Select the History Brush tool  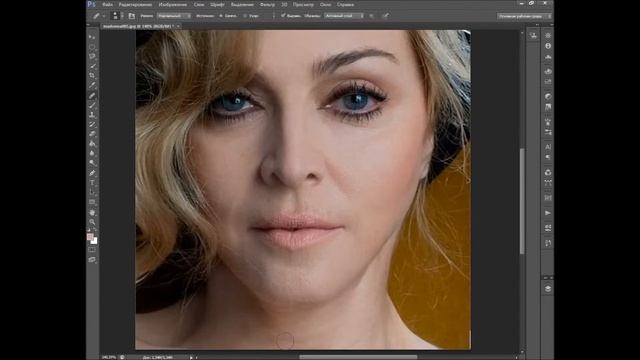(92, 125)
